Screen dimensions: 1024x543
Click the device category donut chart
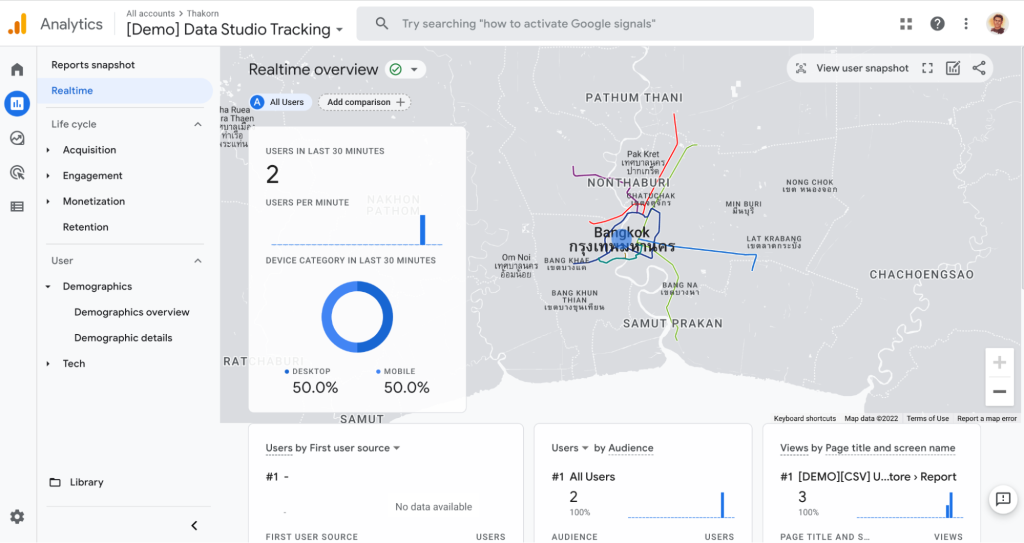(357, 317)
